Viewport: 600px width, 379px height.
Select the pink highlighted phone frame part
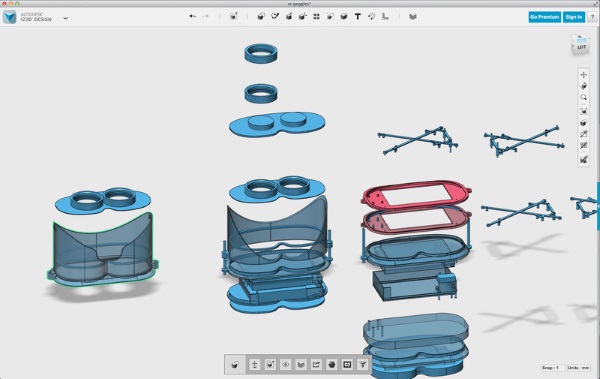pos(416,195)
